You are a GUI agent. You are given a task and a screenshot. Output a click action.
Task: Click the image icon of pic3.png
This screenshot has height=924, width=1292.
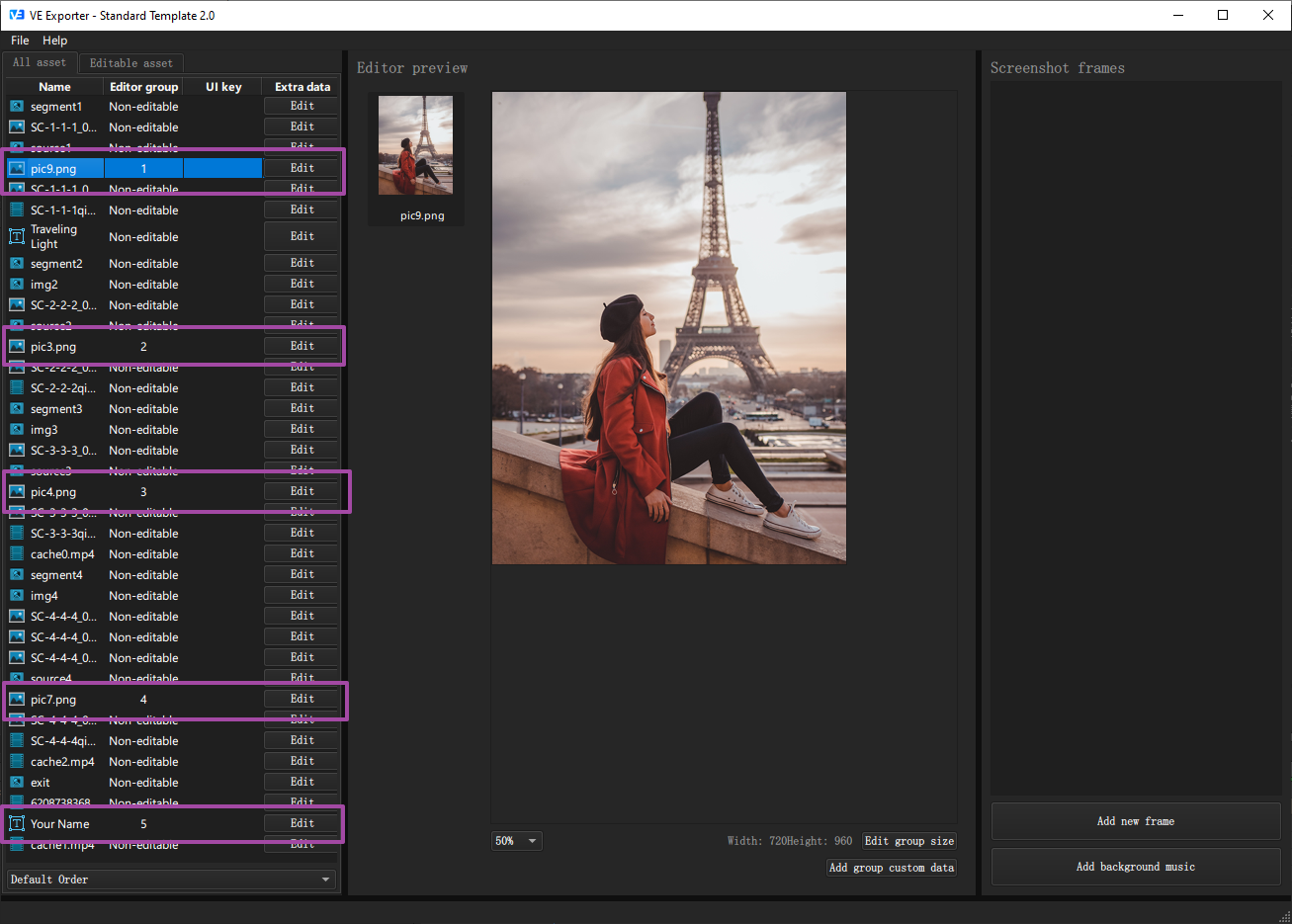coord(17,347)
